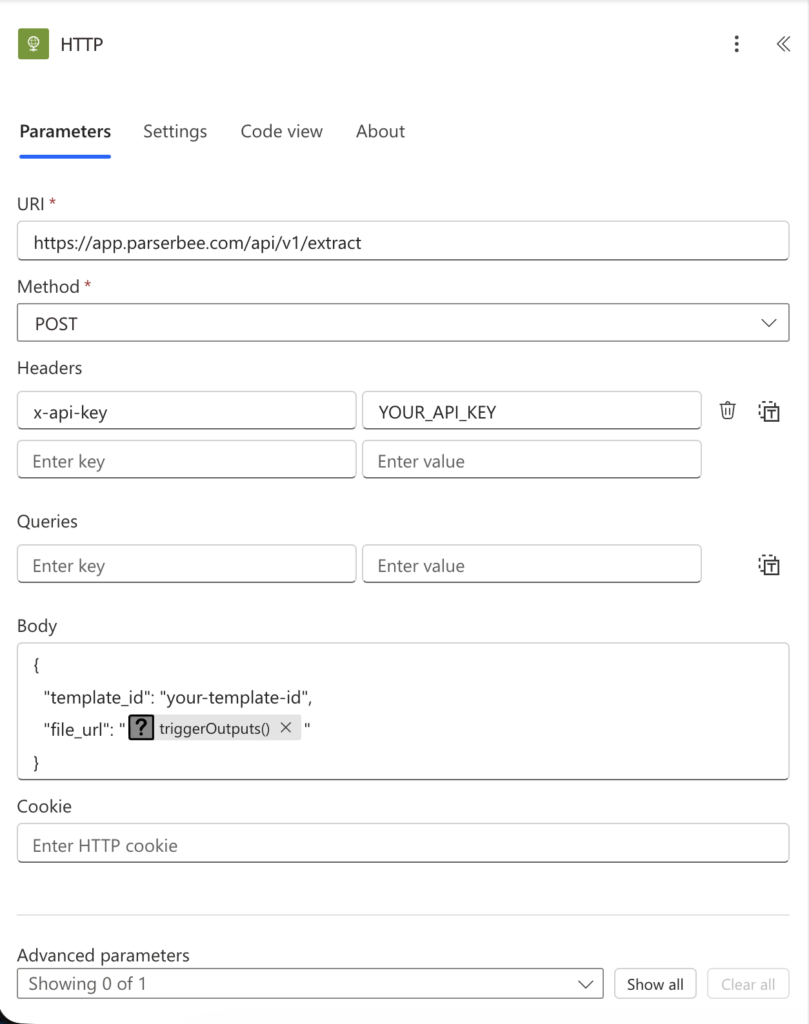Edit the x-api-key header key field

(187, 411)
